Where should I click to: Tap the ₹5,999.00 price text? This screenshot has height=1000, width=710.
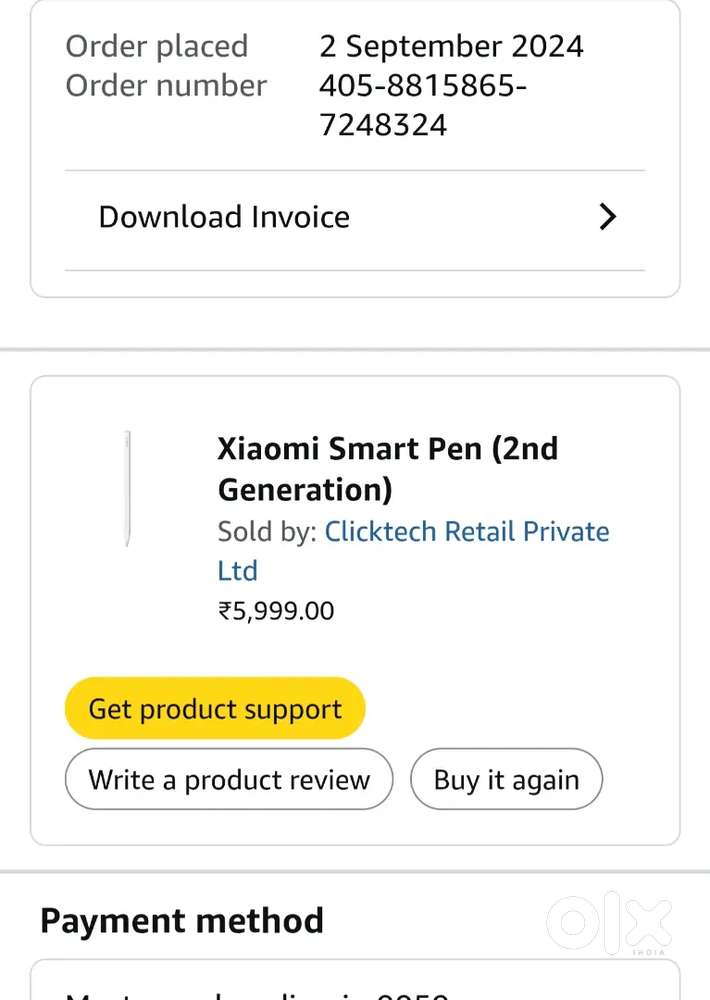tap(276, 610)
